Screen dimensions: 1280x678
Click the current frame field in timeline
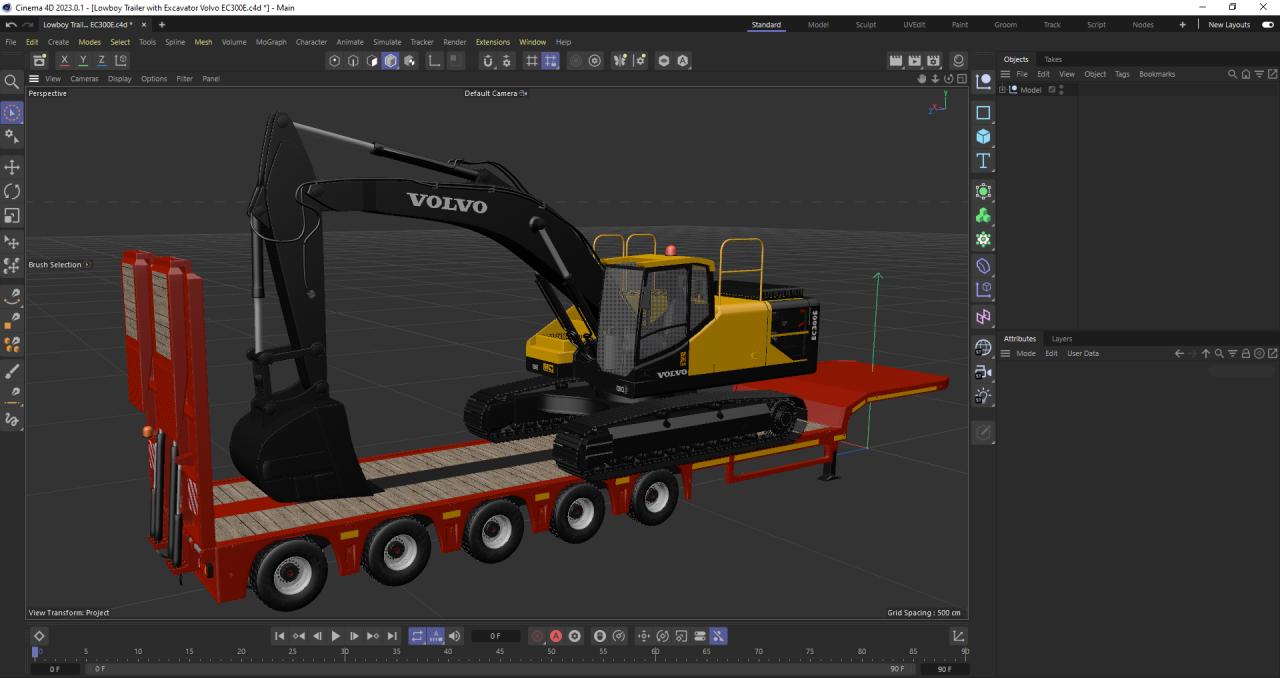point(495,636)
